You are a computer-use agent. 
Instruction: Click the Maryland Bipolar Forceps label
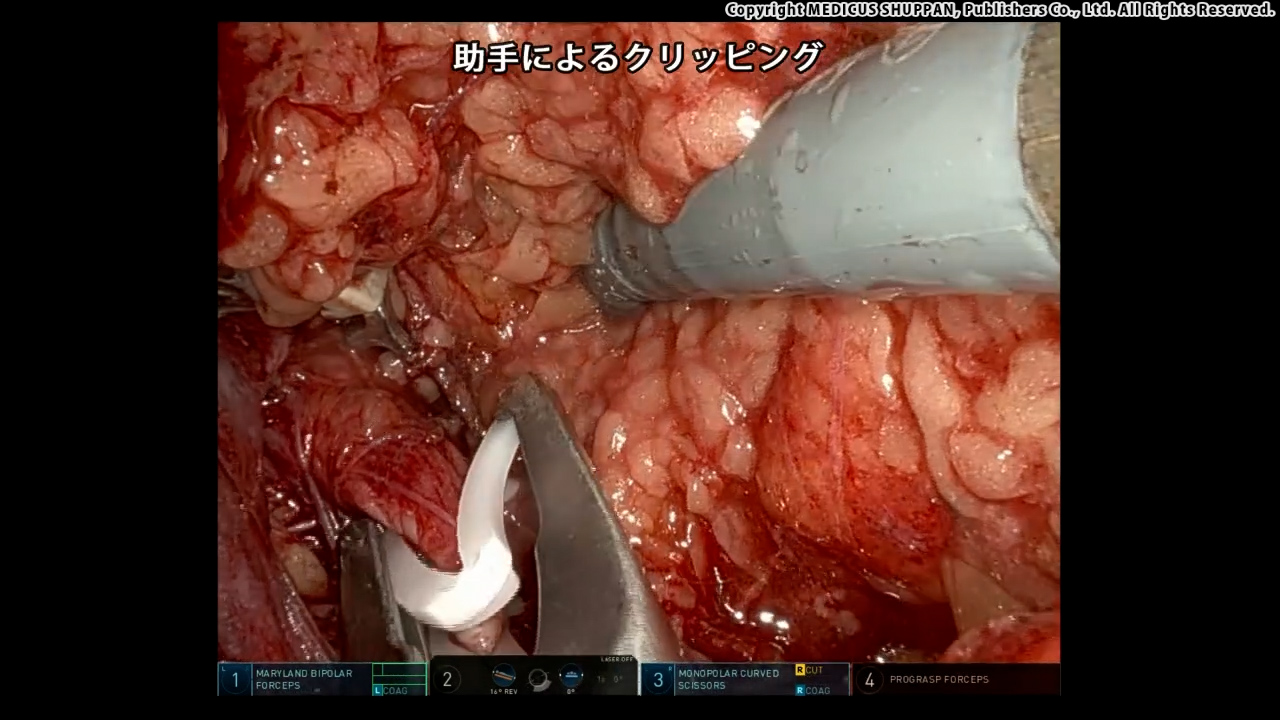click(x=304, y=680)
